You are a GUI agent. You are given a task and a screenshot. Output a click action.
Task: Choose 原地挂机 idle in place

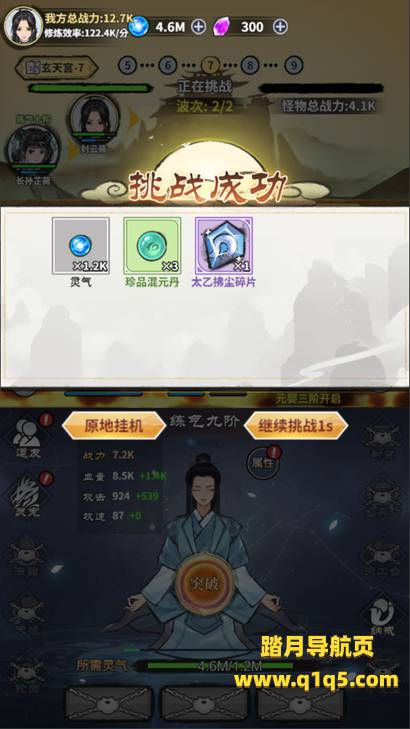114,426
